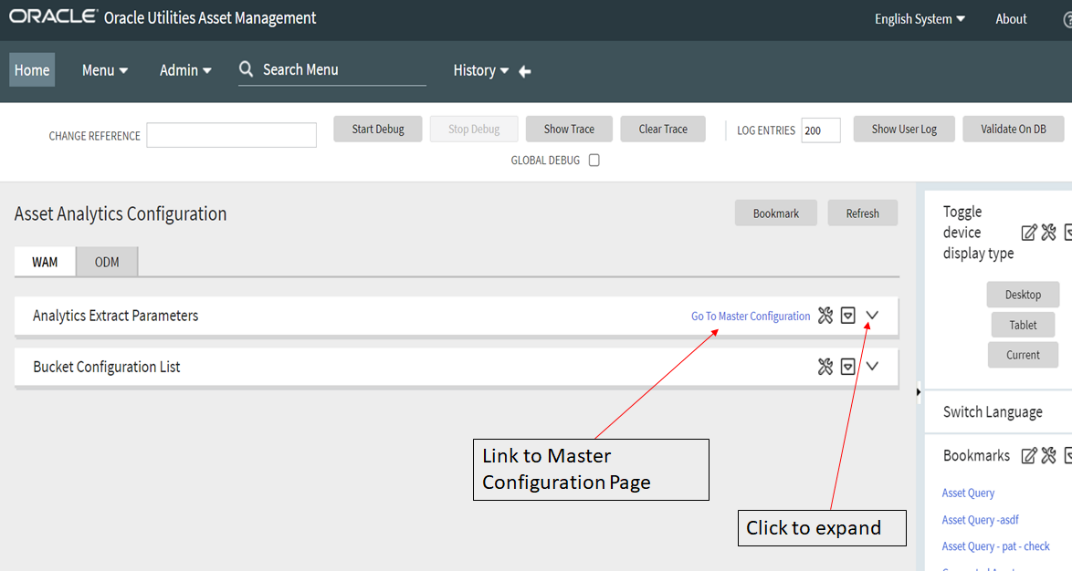
Task: Click the Stop Debug button
Action: tap(474, 129)
